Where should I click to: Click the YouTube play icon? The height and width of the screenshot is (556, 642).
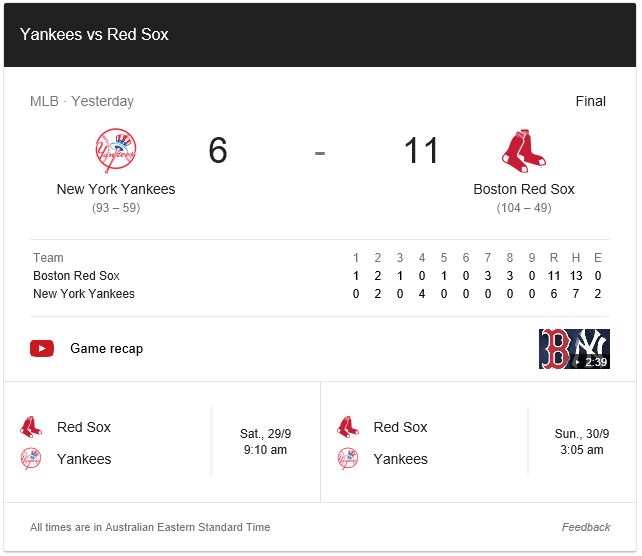(42, 348)
